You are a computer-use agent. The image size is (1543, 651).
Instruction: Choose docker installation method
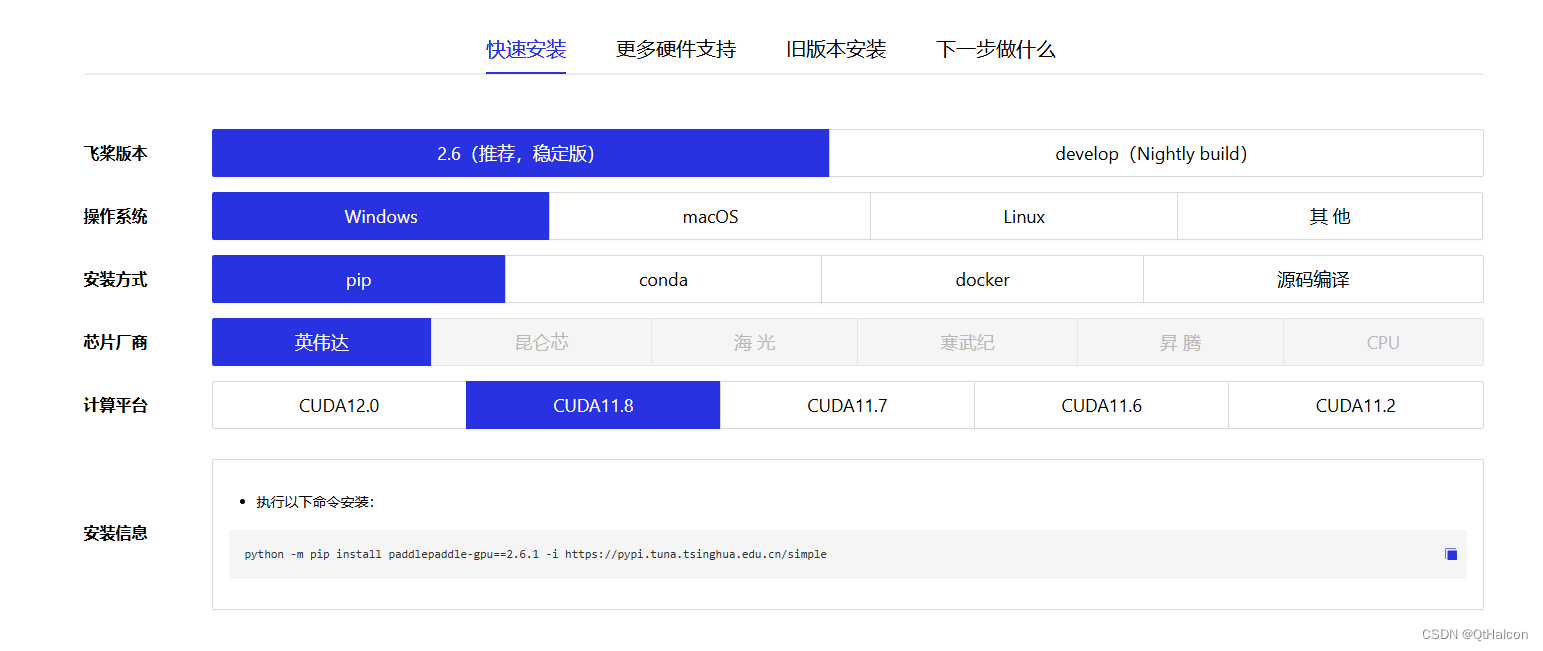coord(982,279)
